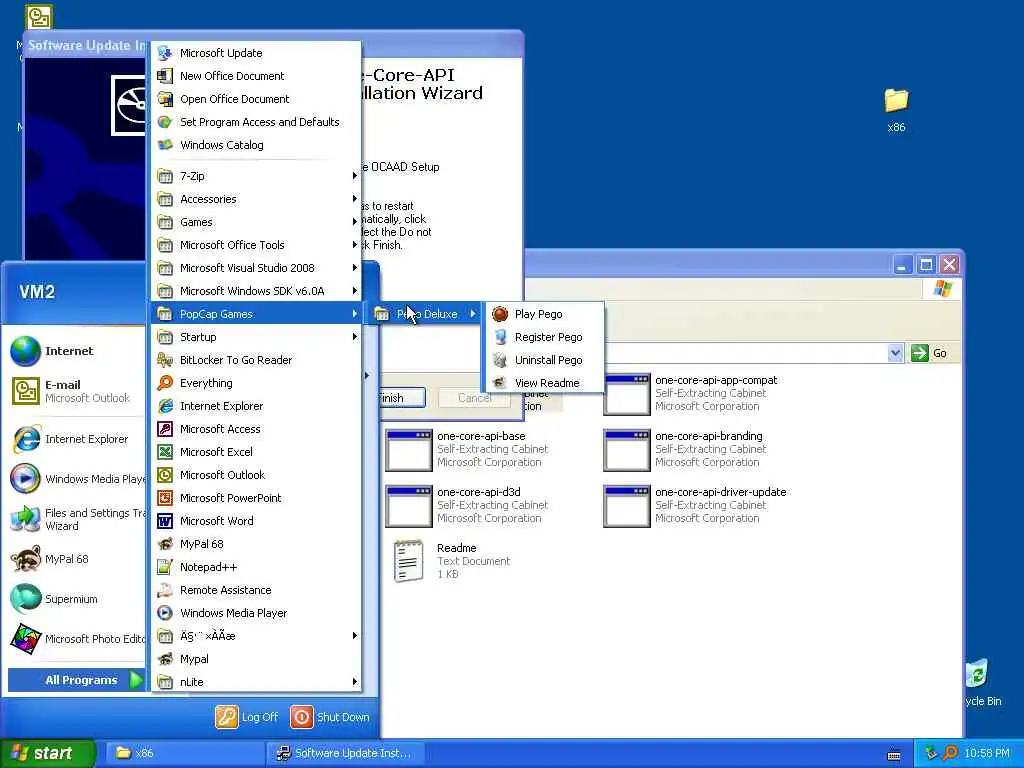Click Play Pego game entry
The width and height of the screenshot is (1024, 768).
click(x=544, y=314)
